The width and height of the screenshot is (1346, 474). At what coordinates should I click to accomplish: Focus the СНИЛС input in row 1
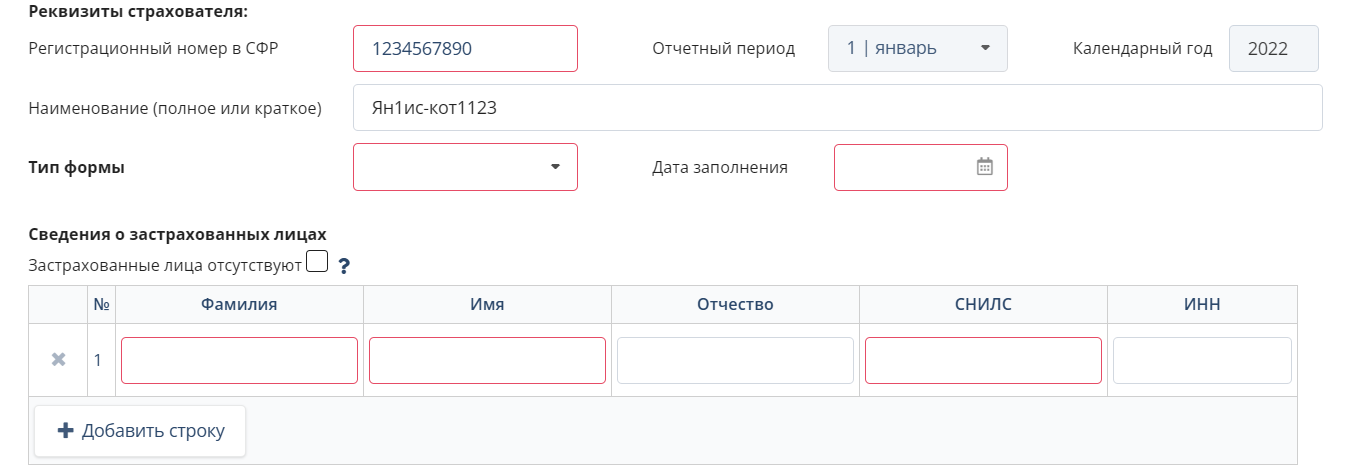pyautogui.click(x=983, y=360)
